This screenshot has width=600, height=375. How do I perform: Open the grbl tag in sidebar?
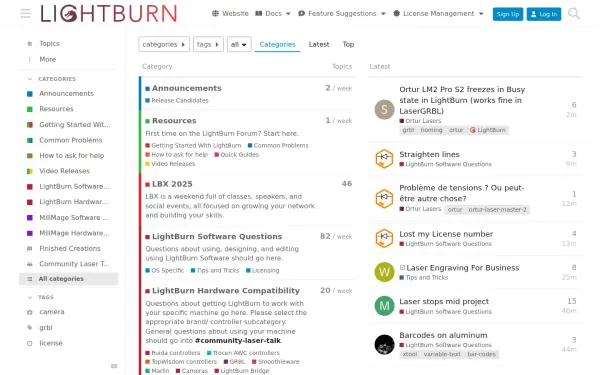[46, 328]
